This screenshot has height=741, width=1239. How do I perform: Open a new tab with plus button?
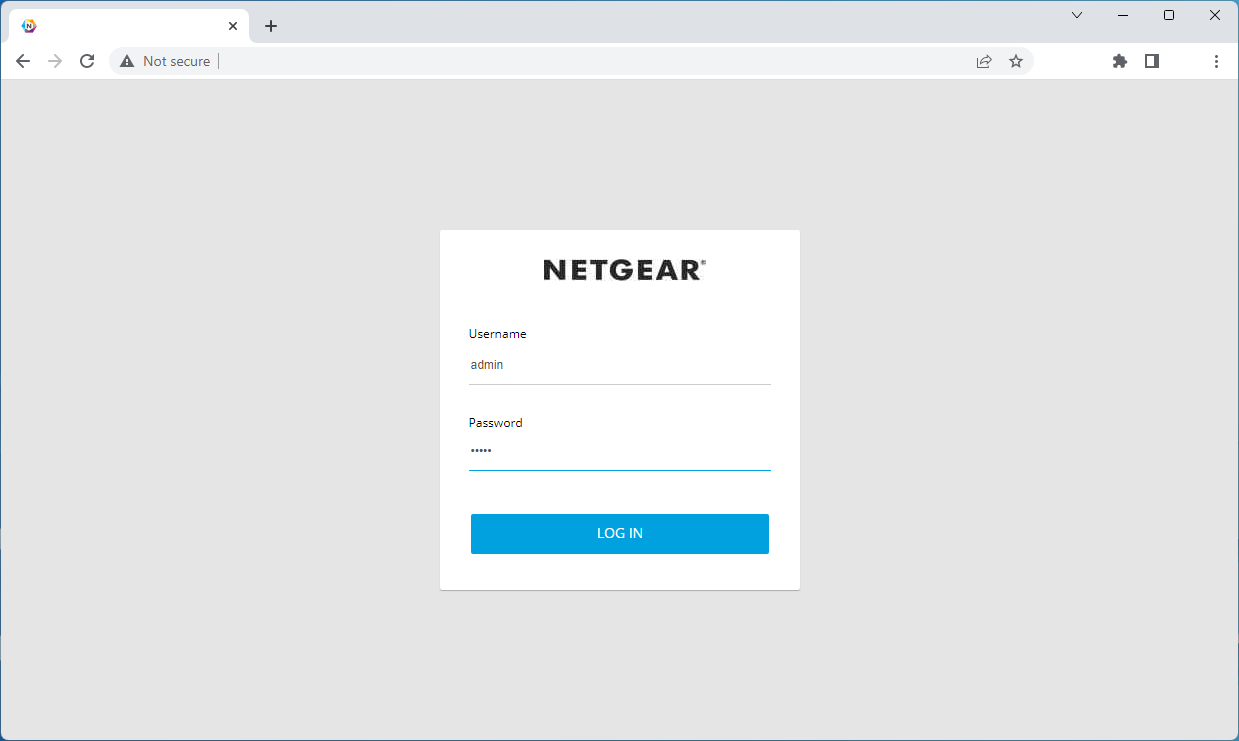[x=271, y=26]
